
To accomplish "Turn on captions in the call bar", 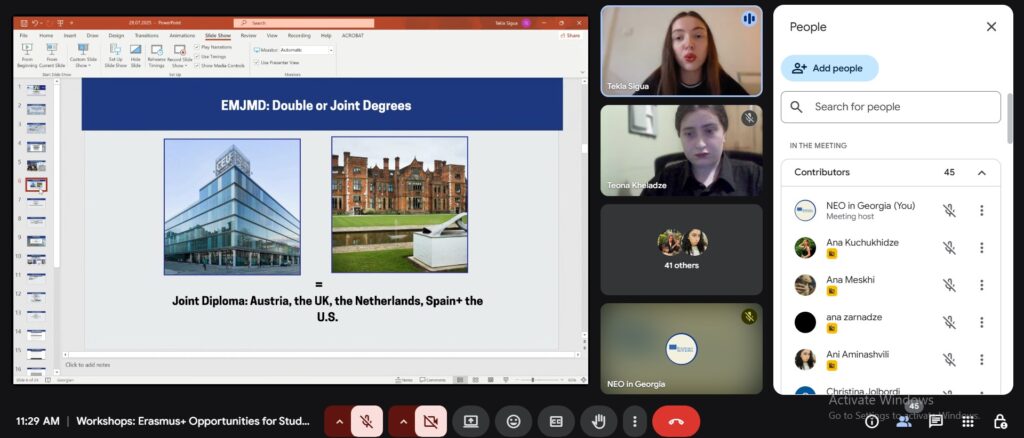I will (556, 422).
